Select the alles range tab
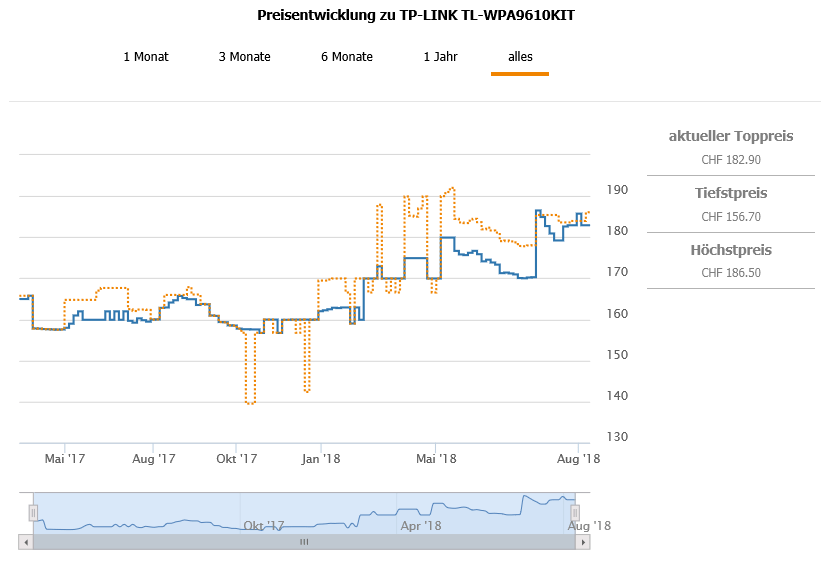The height and width of the screenshot is (563, 821). (520, 57)
